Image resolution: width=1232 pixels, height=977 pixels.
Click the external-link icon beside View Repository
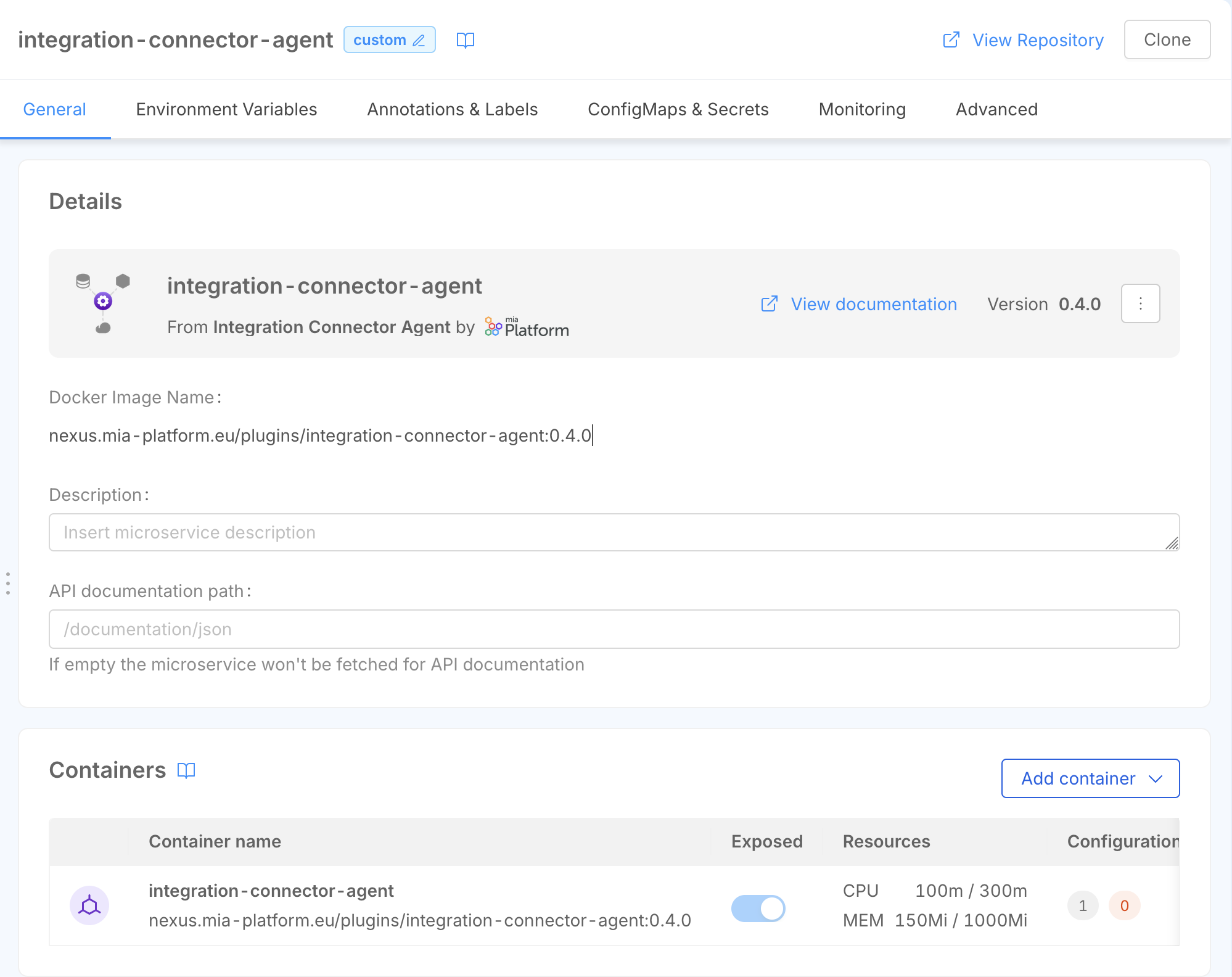click(x=951, y=40)
